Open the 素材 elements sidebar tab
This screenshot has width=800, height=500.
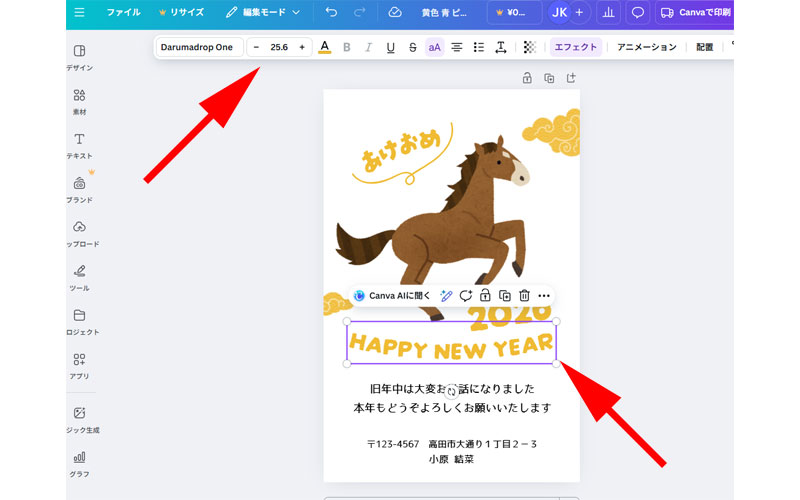tap(80, 102)
